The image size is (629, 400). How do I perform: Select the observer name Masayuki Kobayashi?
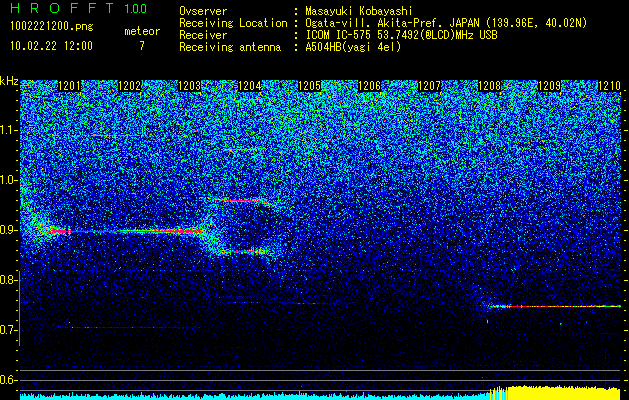coord(358,11)
